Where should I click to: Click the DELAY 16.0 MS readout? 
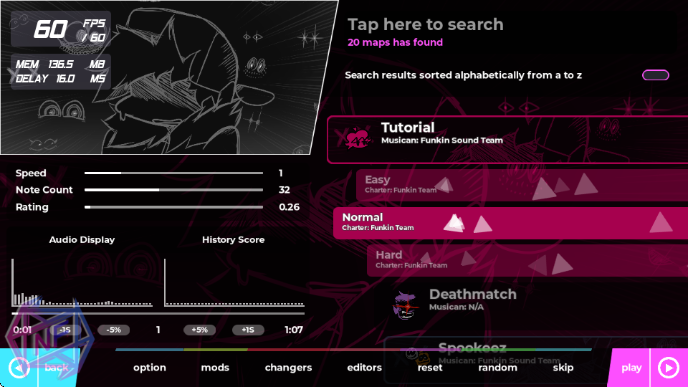pos(61,79)
